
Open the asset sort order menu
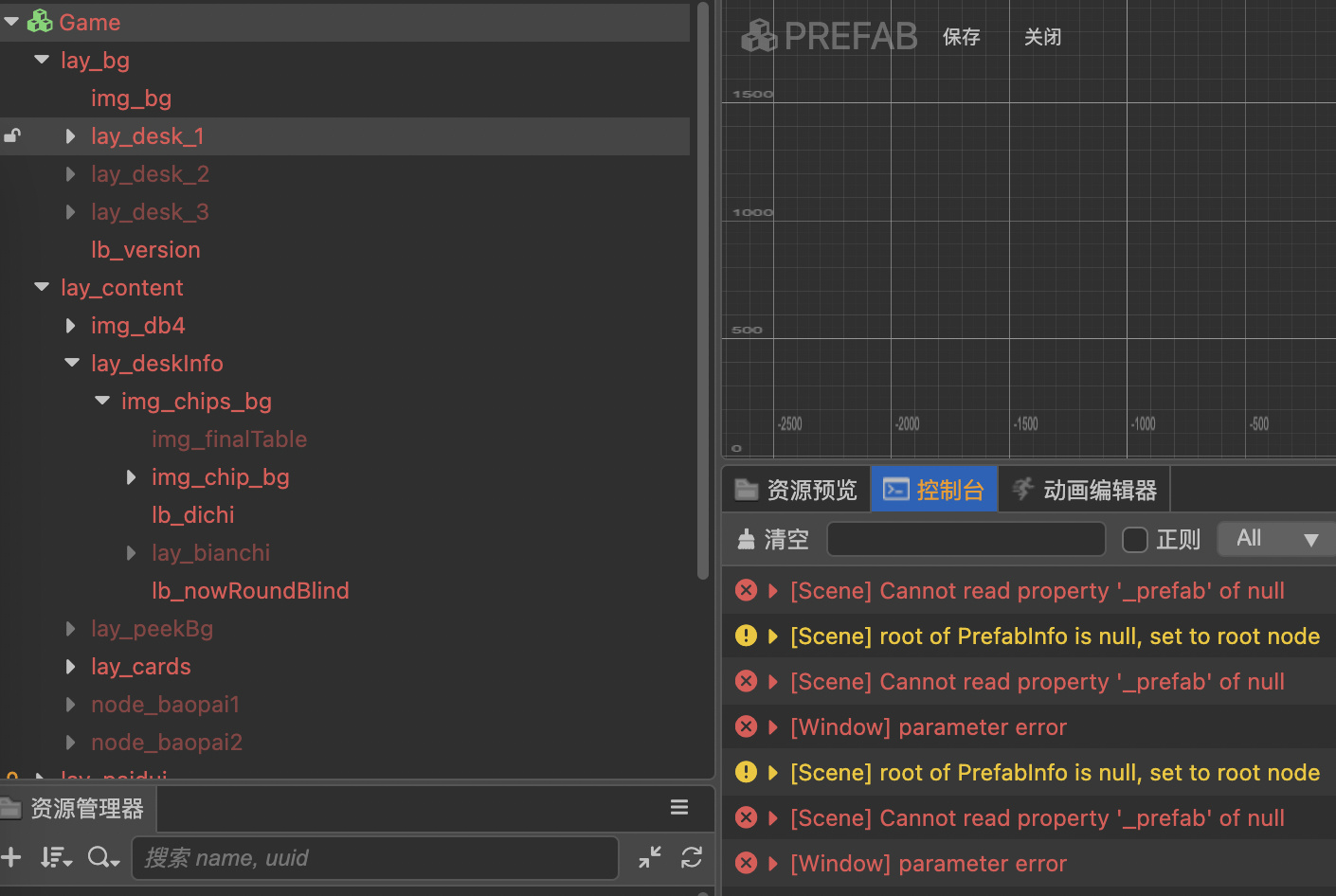(55, 857)
